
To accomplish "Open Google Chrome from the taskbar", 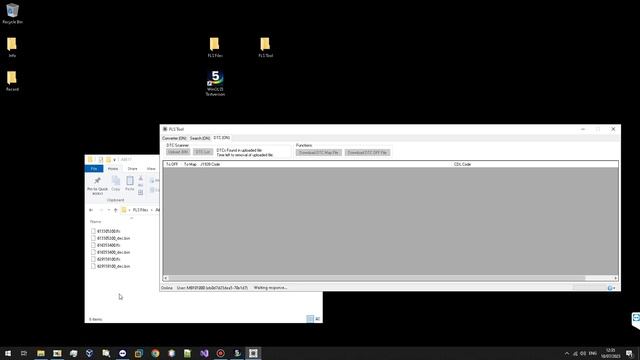I will pos(155,353).
